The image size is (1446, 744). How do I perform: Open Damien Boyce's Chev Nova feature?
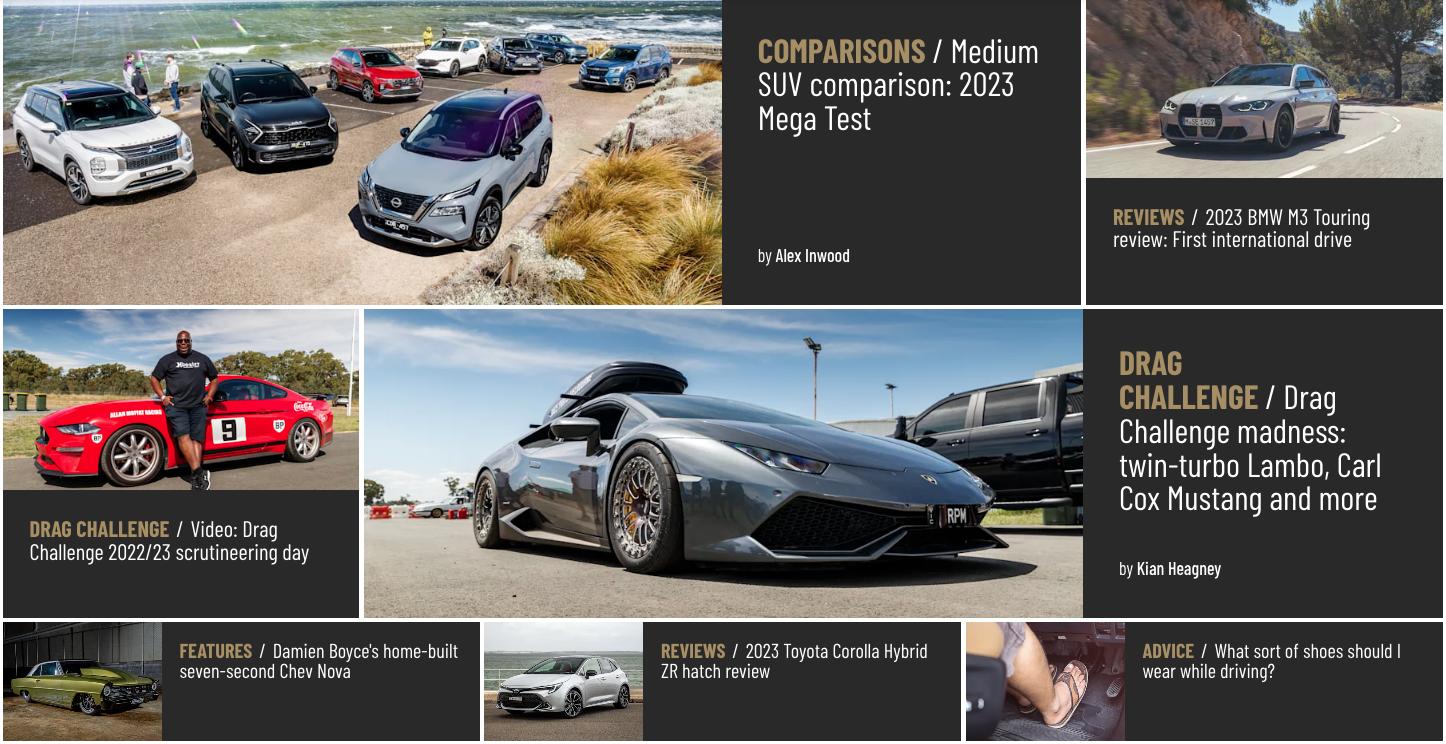(319, 661)
